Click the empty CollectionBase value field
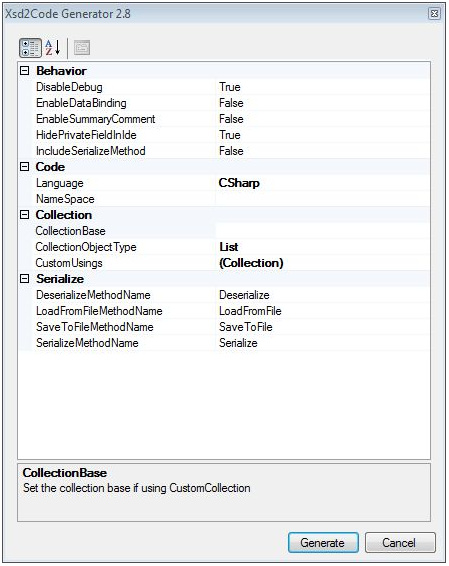 [x=322, y=231]
